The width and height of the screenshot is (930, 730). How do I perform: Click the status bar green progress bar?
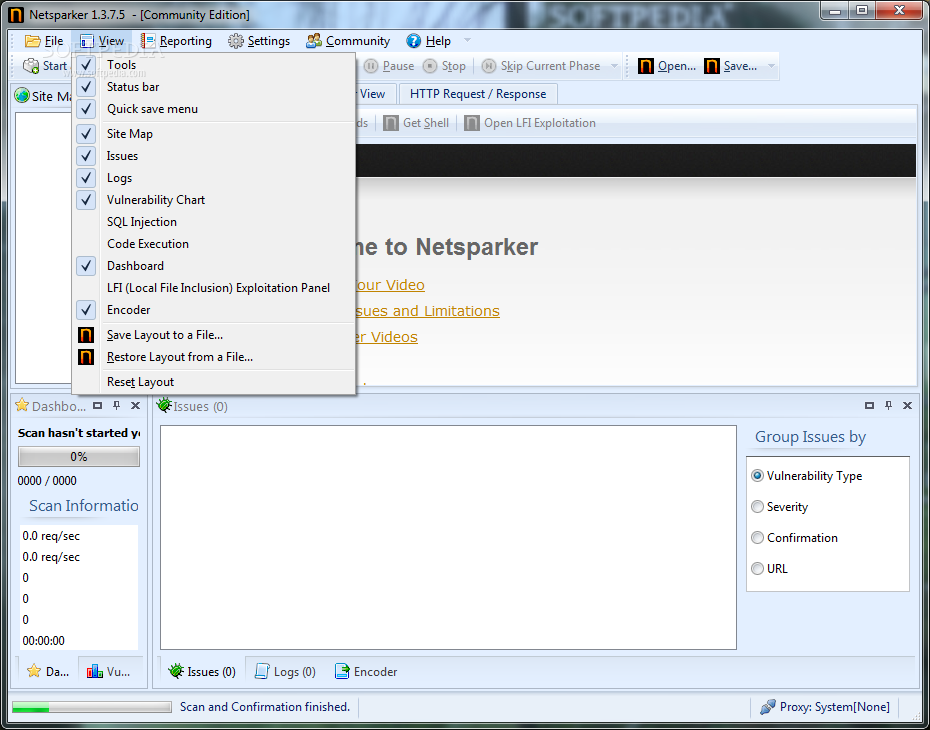(92, 707)
